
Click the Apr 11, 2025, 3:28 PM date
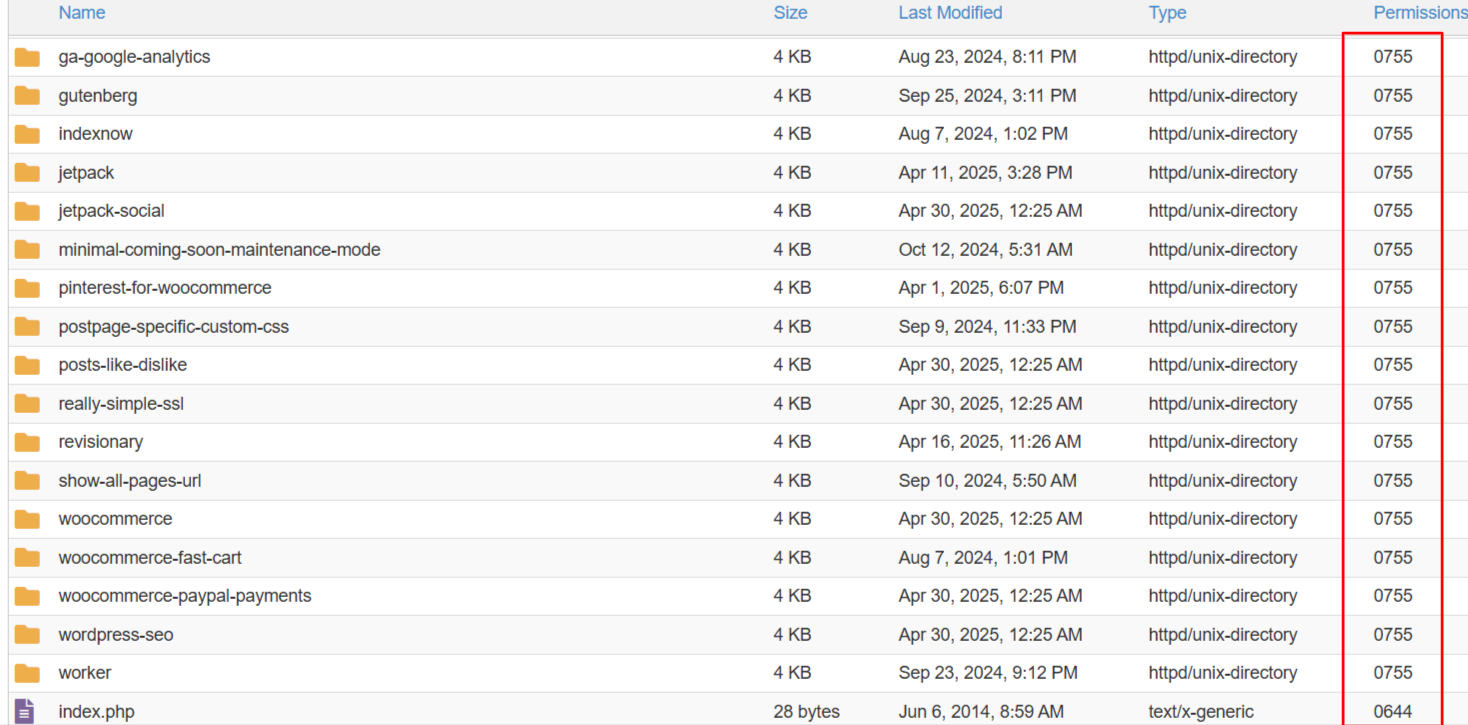(x=986, y=173)
